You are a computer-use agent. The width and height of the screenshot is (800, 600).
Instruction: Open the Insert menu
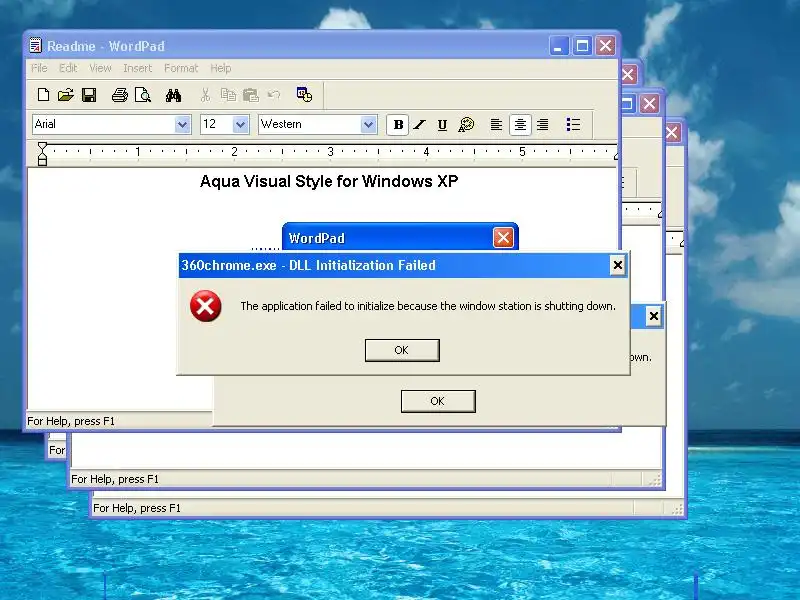(137, 68)
